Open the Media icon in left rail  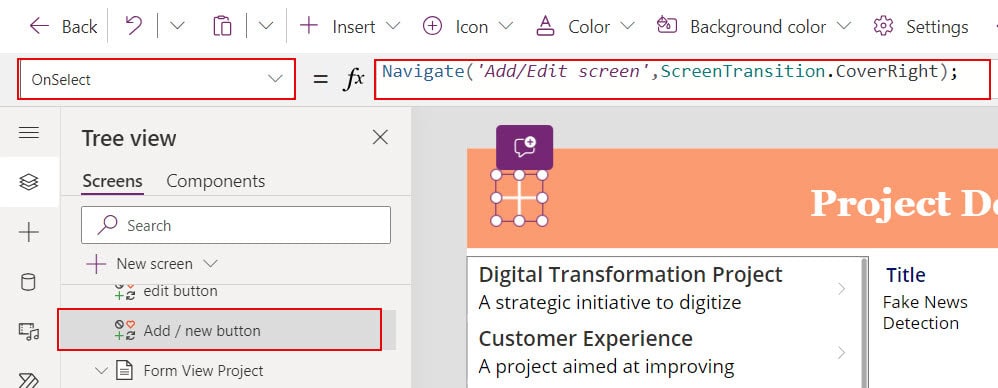click(29, 331)
